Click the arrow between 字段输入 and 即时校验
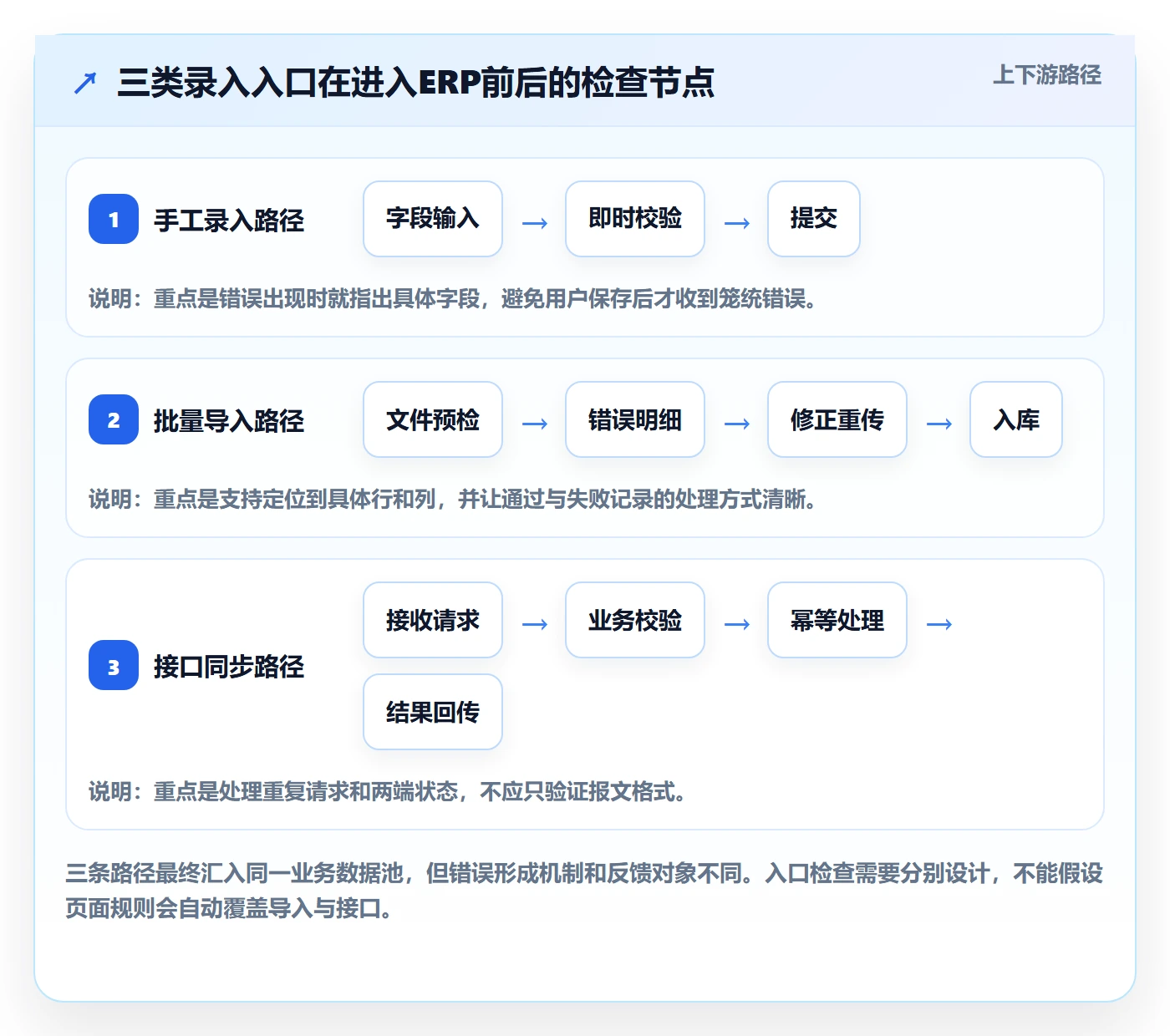Screen dimensions: 1170x1036 [x=535, y=223]
